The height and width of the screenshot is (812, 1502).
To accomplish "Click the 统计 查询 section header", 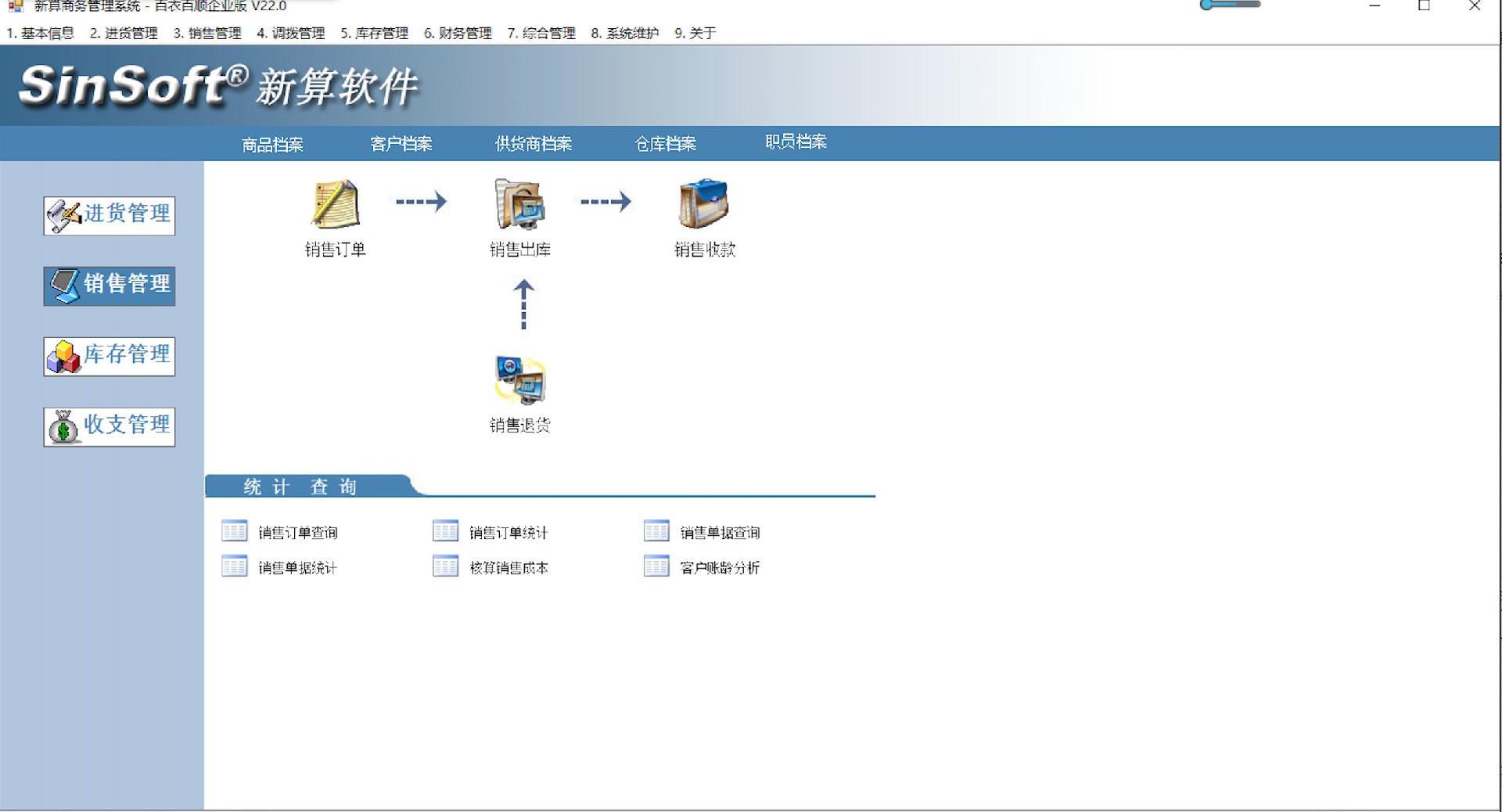I will [300, 487].
